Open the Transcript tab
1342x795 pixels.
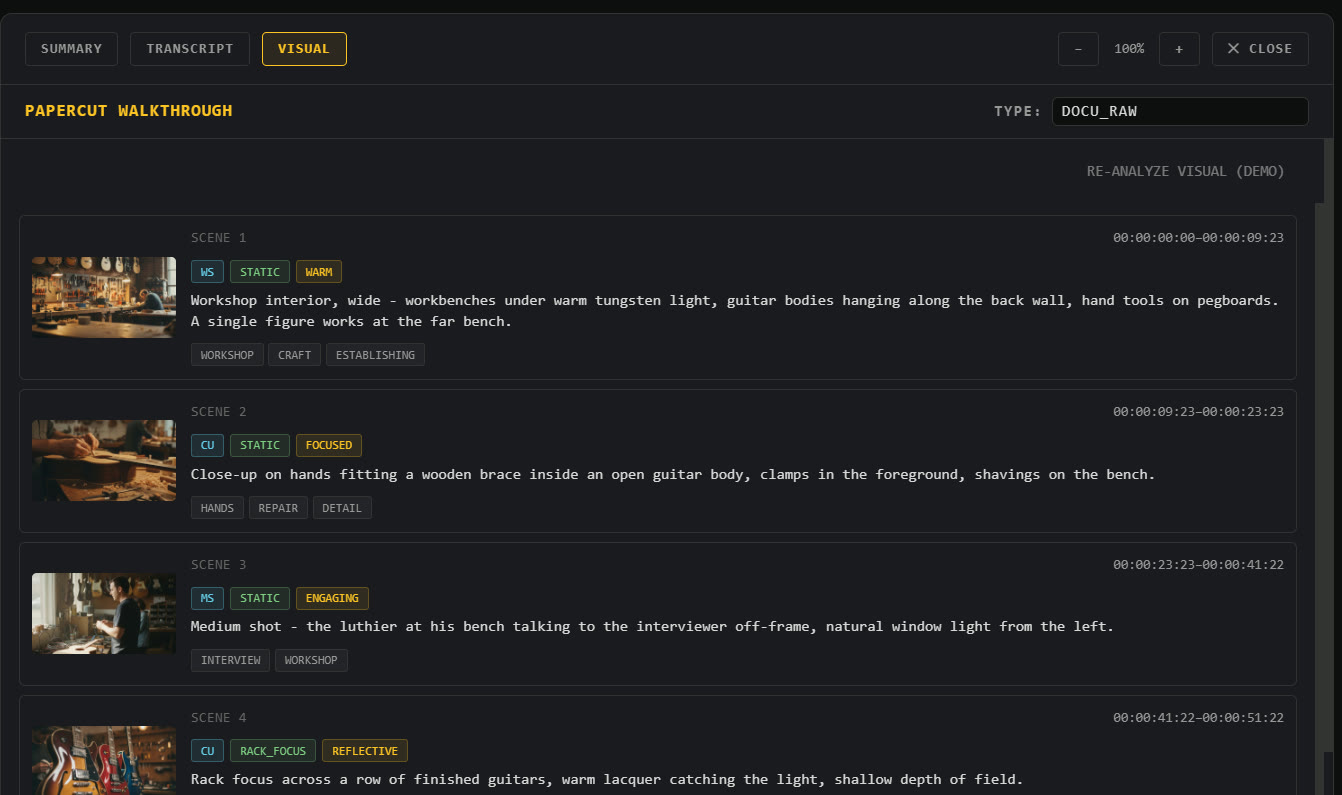pyautogui.click(x=190, y=49)
